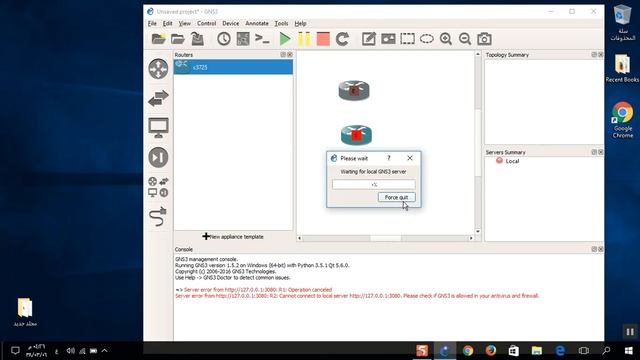Open project using the folder toolbar icon

tap(178, 39)
